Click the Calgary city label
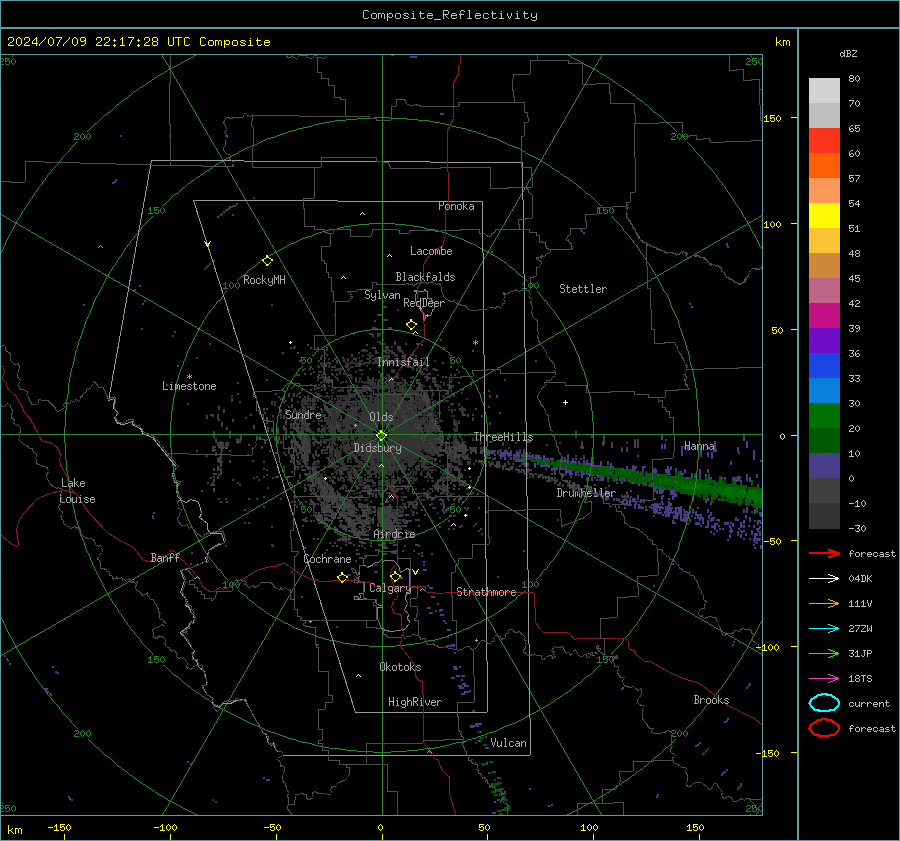 [x=390, y=588]
